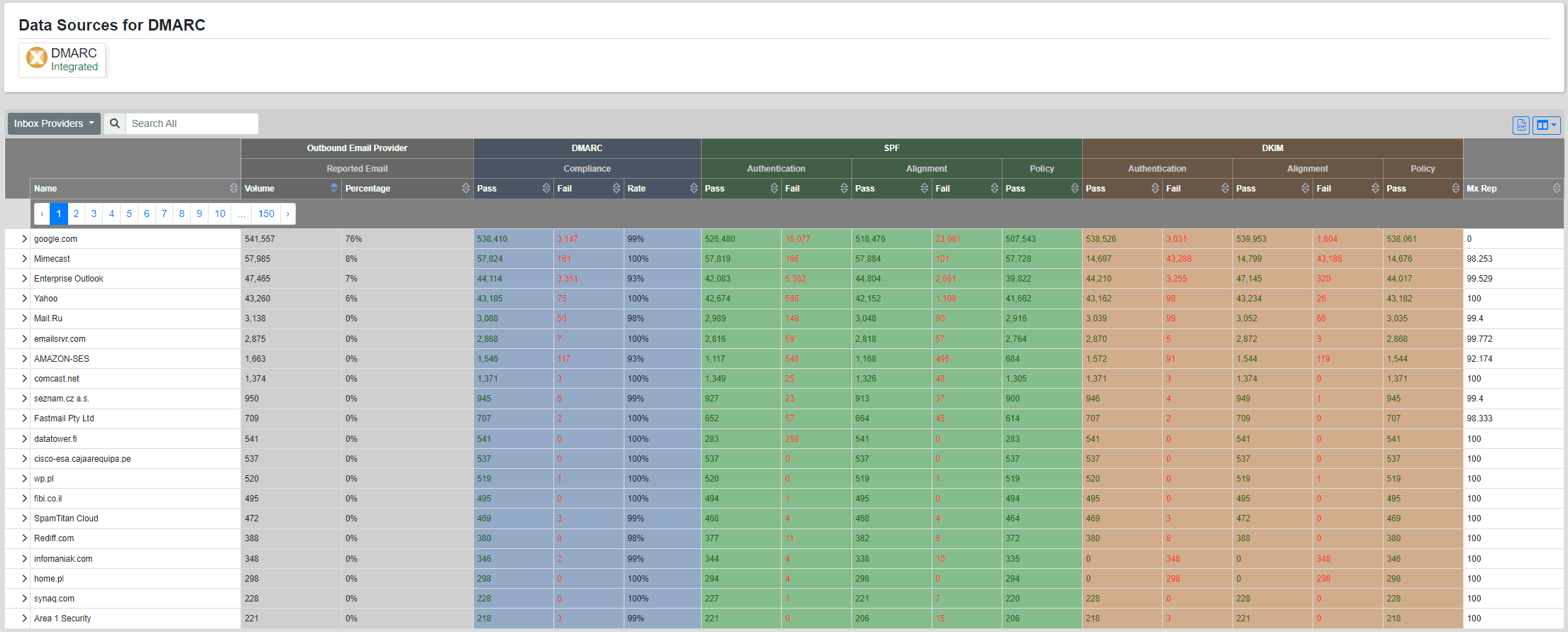Screen dimensions: 1568x632
Task: Expand the home.pl row
Action: point(24,579)
